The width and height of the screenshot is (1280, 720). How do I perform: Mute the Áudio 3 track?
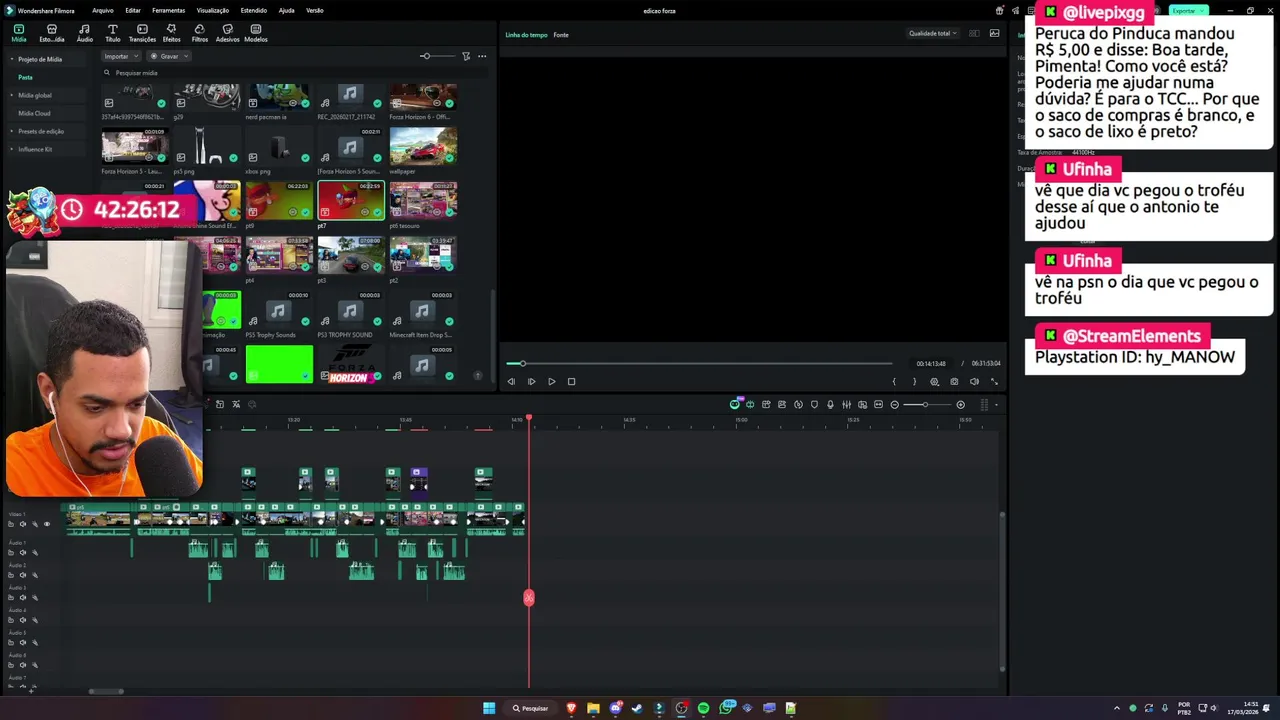coord(23,597)
